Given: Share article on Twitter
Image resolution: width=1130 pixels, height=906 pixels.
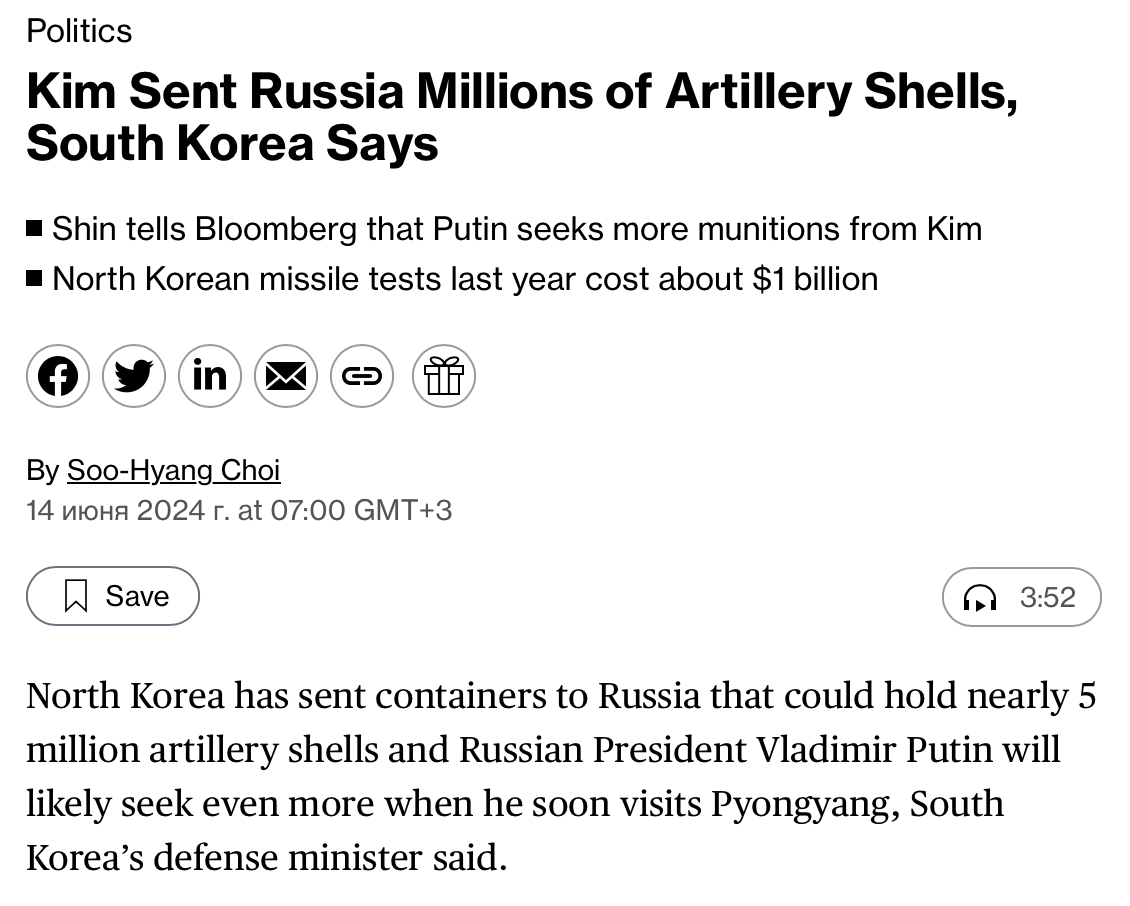Looking at the screenshot, I should [134, 376].
